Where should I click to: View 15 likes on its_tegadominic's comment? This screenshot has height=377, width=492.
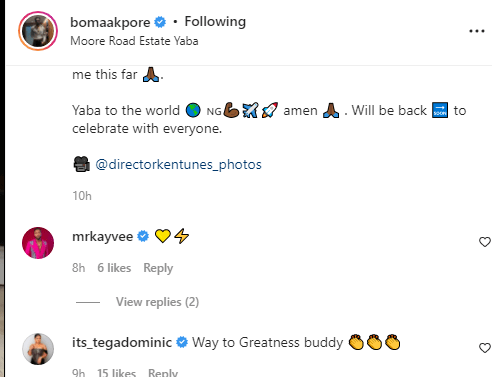click(116, 372)
